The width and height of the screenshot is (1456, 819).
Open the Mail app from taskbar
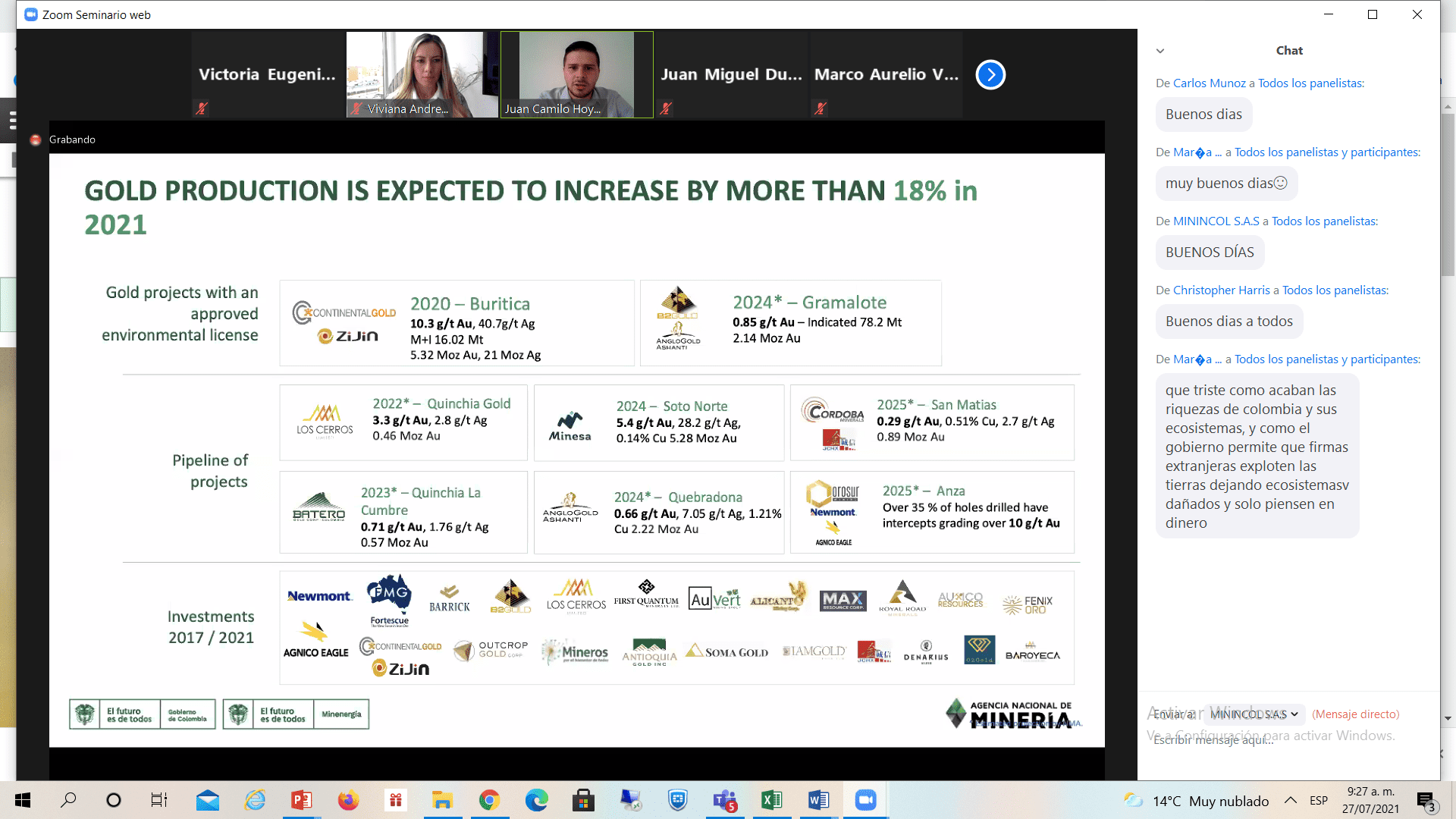pos(207,800)
